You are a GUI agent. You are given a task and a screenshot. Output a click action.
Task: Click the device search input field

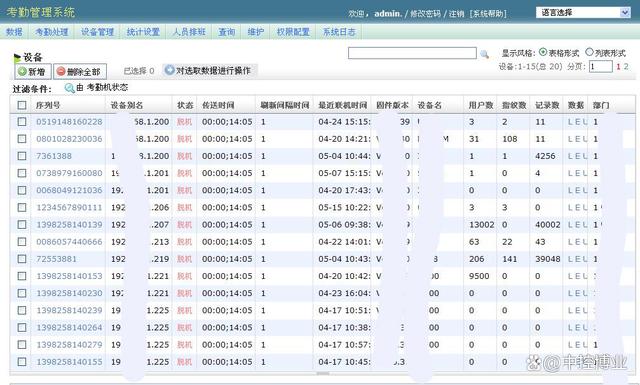click(x=412, y=53)
